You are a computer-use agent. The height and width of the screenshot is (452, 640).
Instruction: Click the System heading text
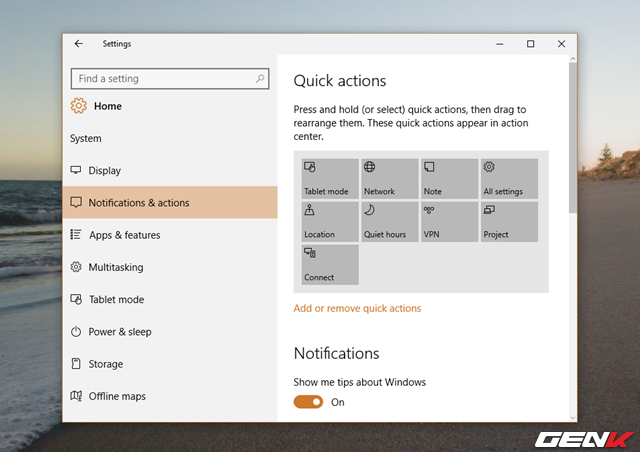tap(86, 138)
